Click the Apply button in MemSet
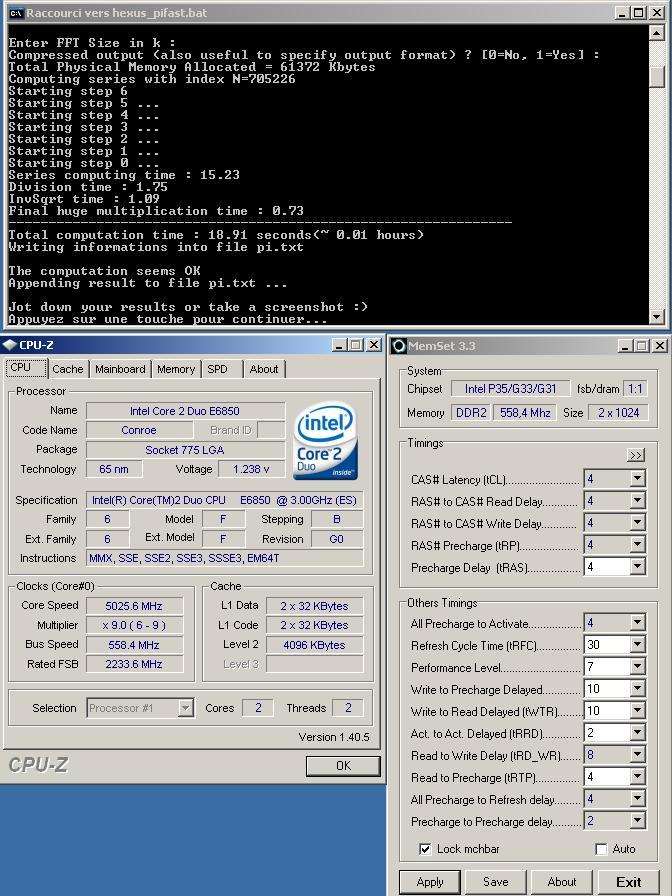Viewport: 672px width, 896px height. tap(430, 882)
